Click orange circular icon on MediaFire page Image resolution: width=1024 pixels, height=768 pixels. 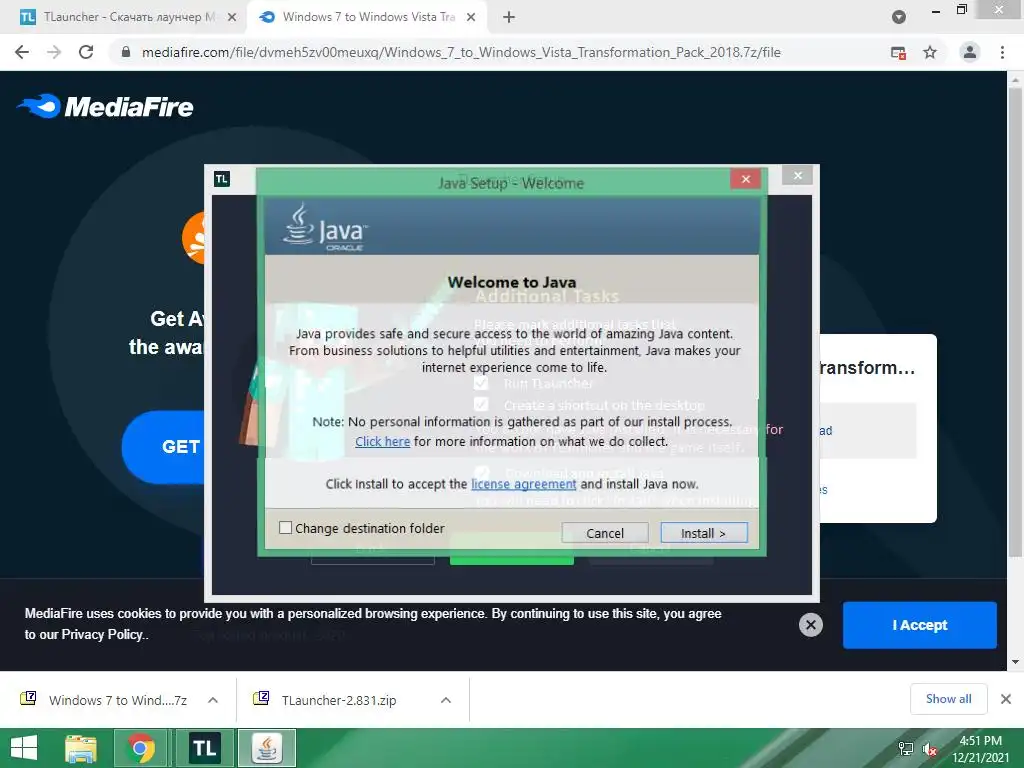pos(194,238)
